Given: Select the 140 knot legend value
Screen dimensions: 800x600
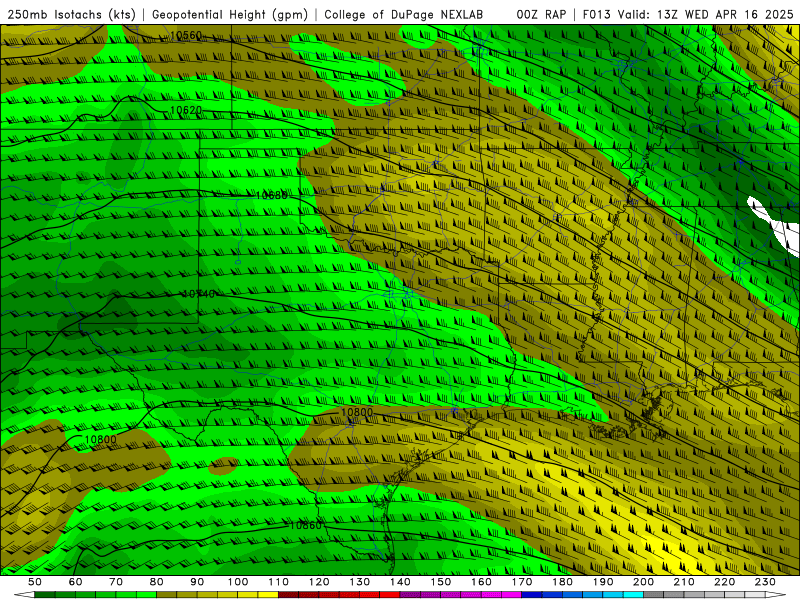Looking at the screenshot, I should click(401, 582).
